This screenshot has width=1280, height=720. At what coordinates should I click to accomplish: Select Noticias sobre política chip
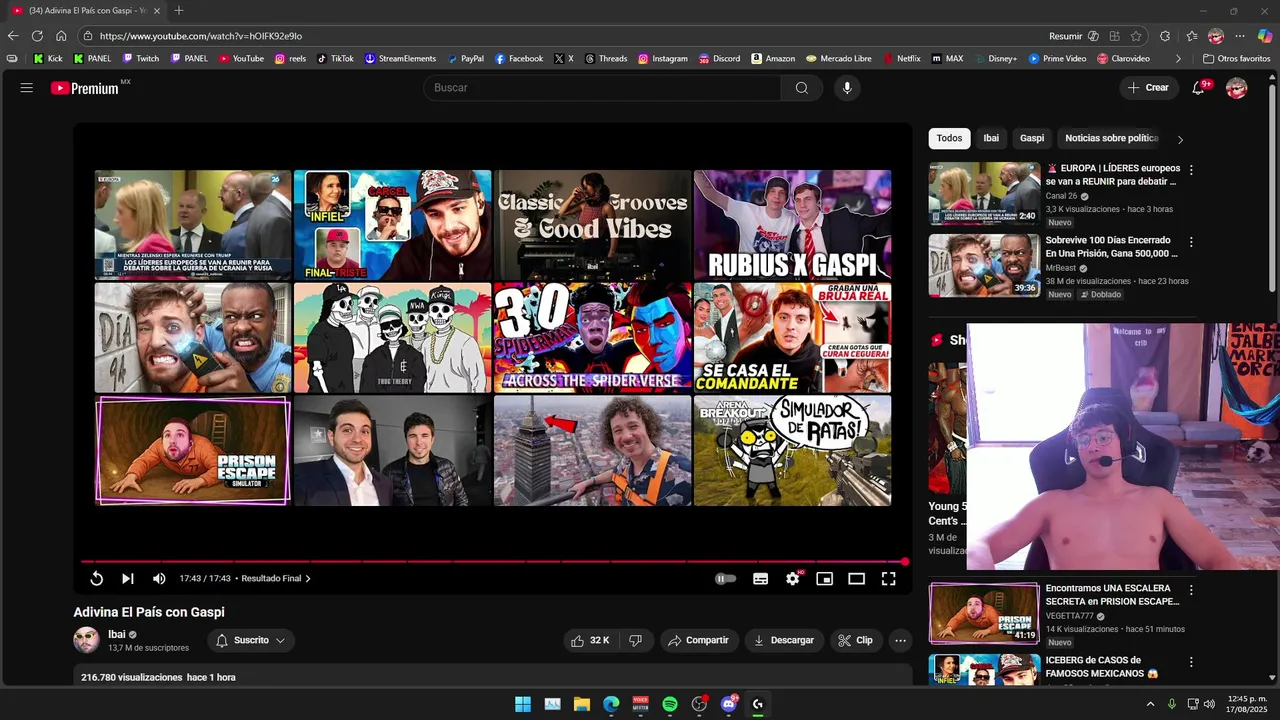(1111, 139)
